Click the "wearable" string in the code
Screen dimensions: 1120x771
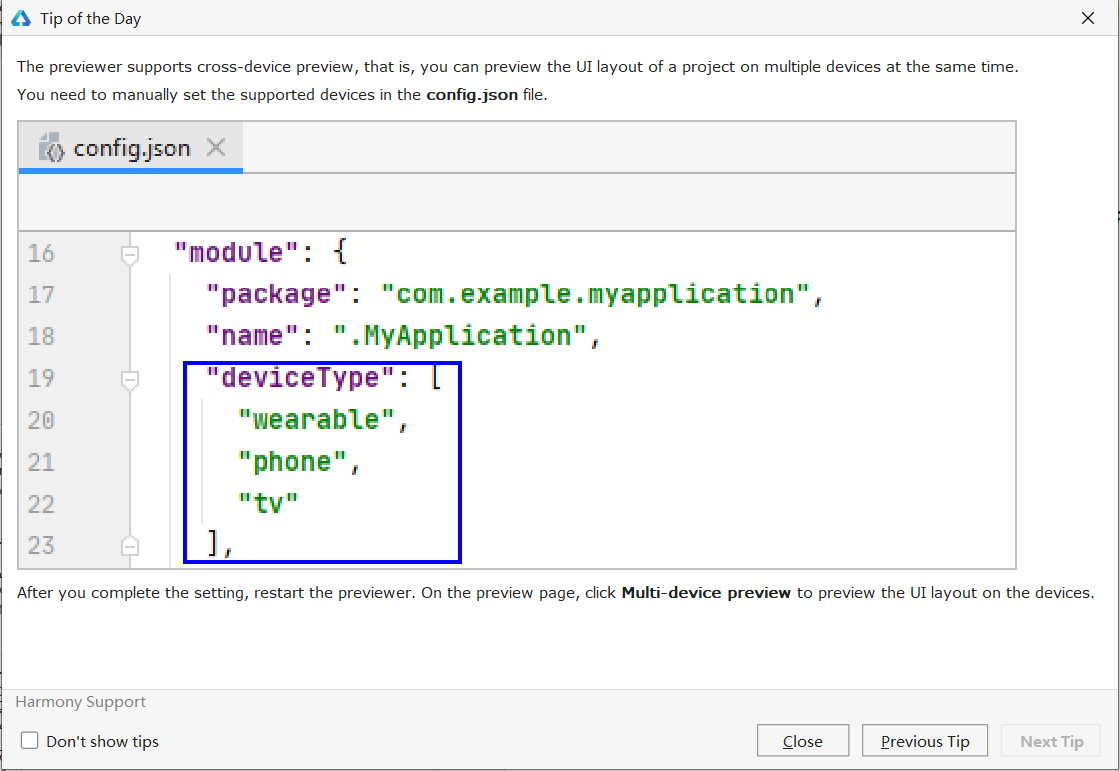316,419
